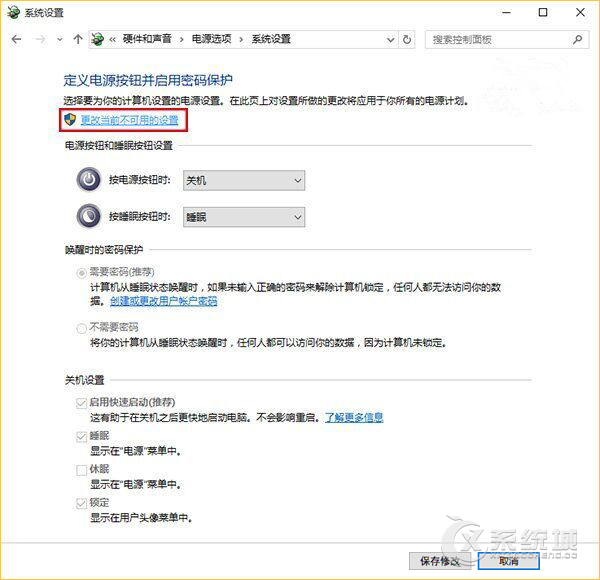Close the 系统设置 window
This screenshot has width=600, height=580.
click(x=580, y=13)
